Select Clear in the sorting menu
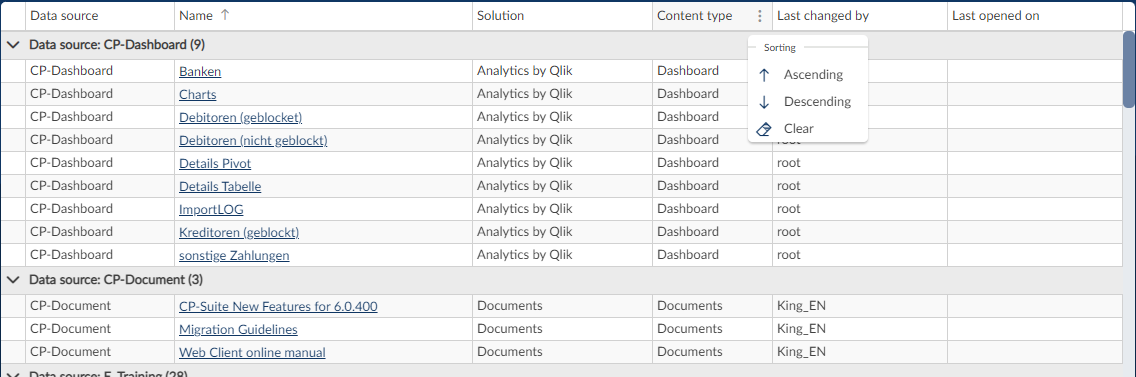This screenshot has height=377, width=1136. 808,128
